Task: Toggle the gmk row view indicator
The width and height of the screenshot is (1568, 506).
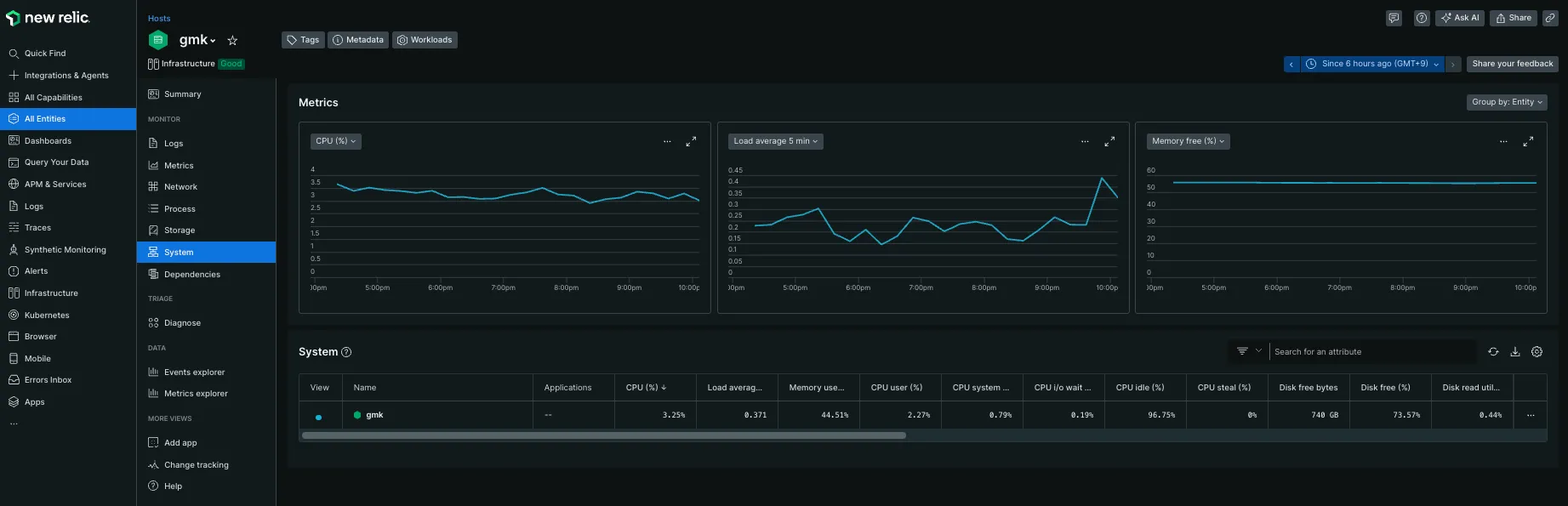Action: [x=319, y=417]
